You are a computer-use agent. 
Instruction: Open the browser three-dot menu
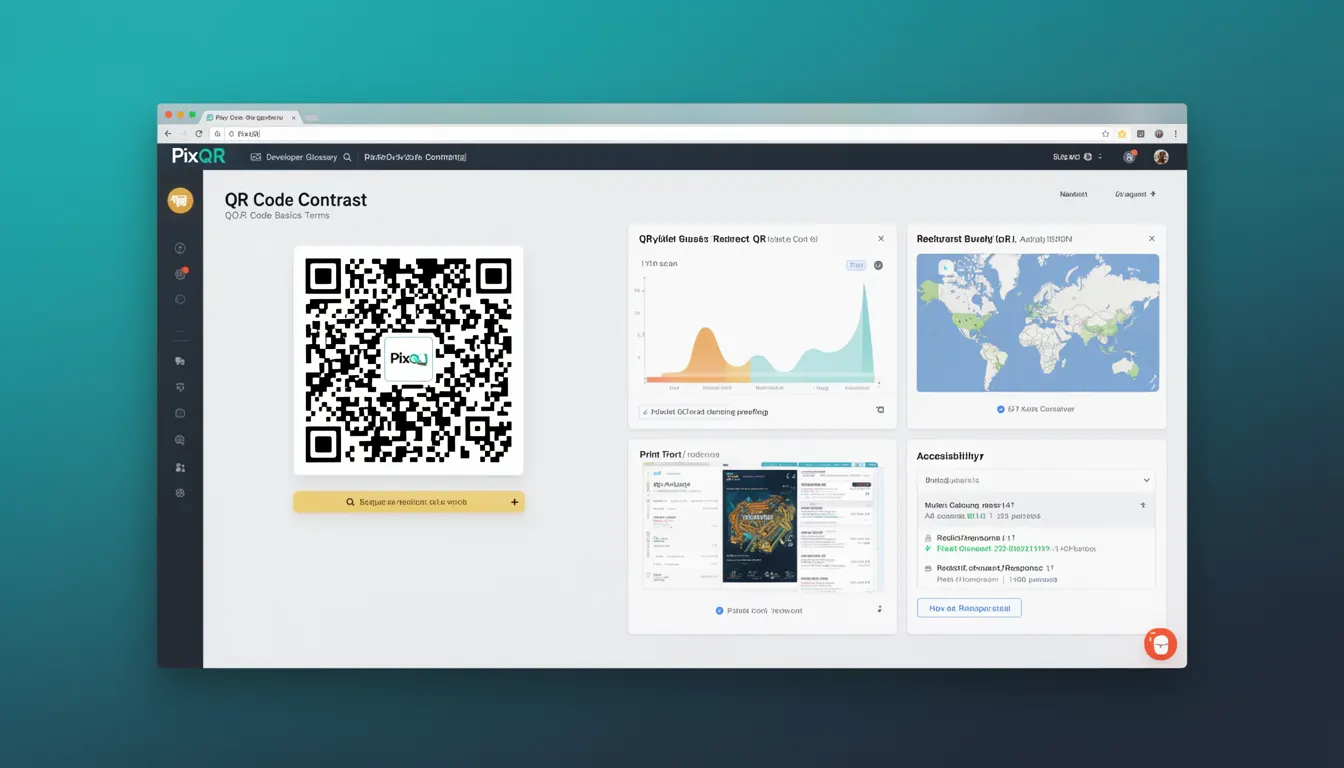click(1176, 133)
